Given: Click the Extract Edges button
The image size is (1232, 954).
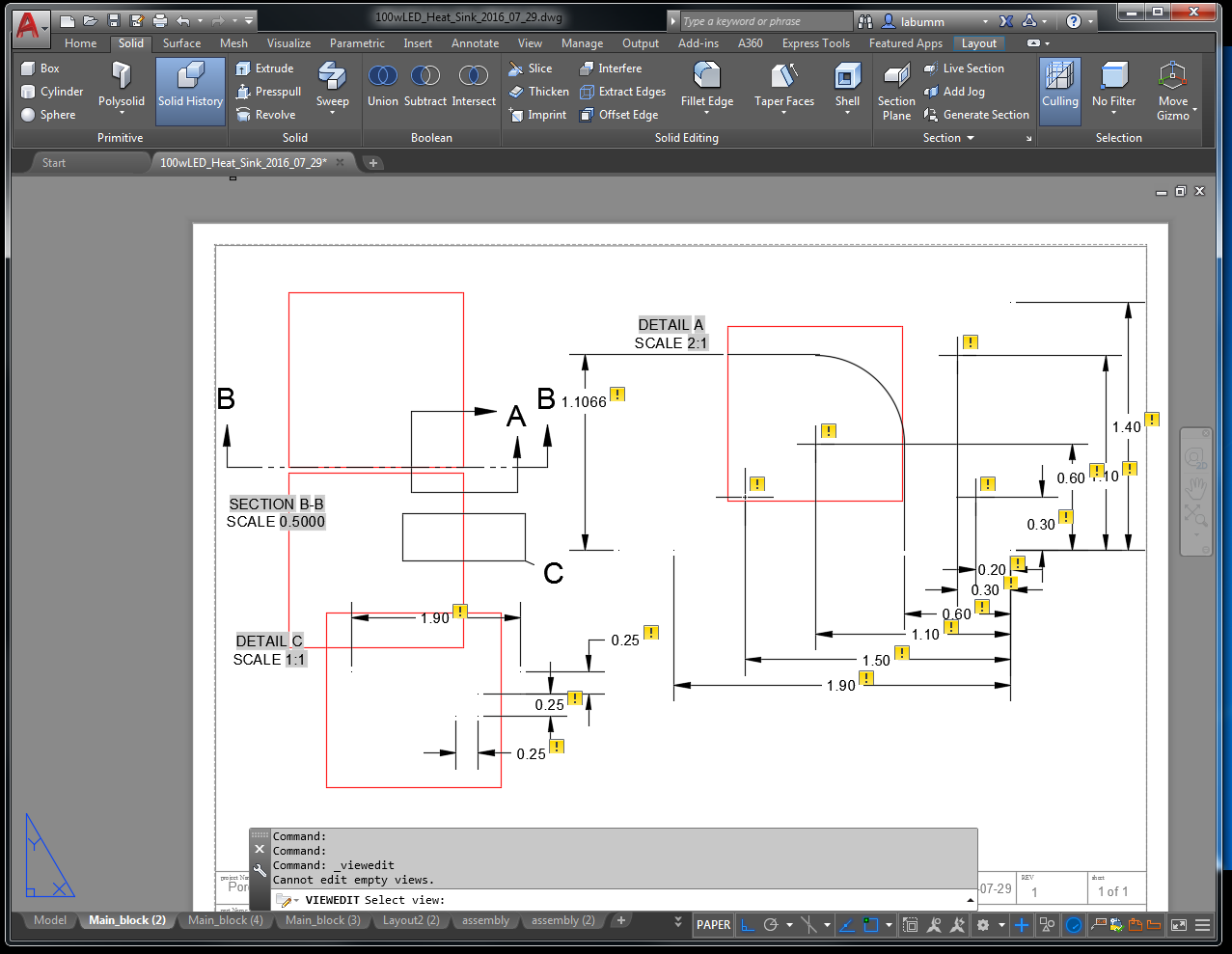Looking at the screenshot, I should pos(622,92).
